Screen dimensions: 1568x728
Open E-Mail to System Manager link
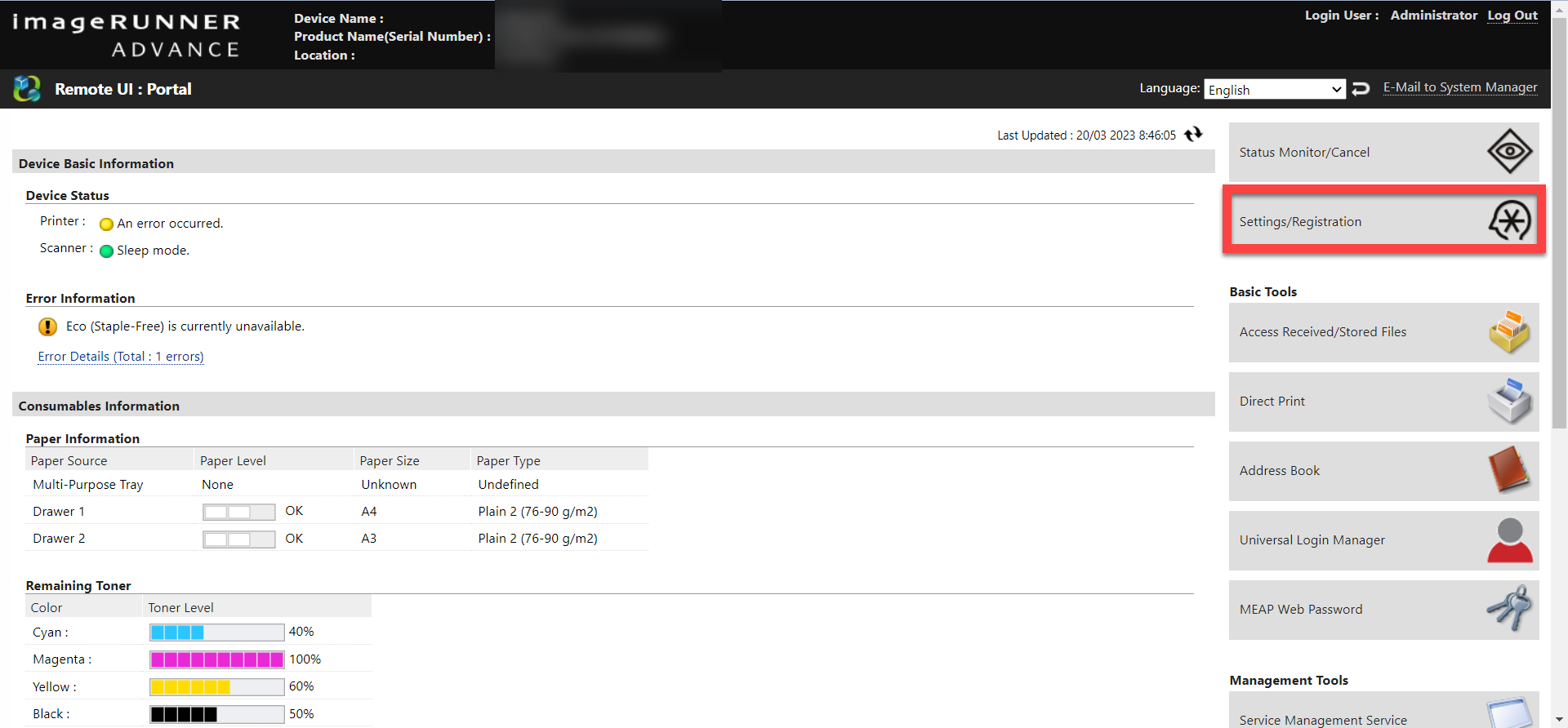[1459, 87]
